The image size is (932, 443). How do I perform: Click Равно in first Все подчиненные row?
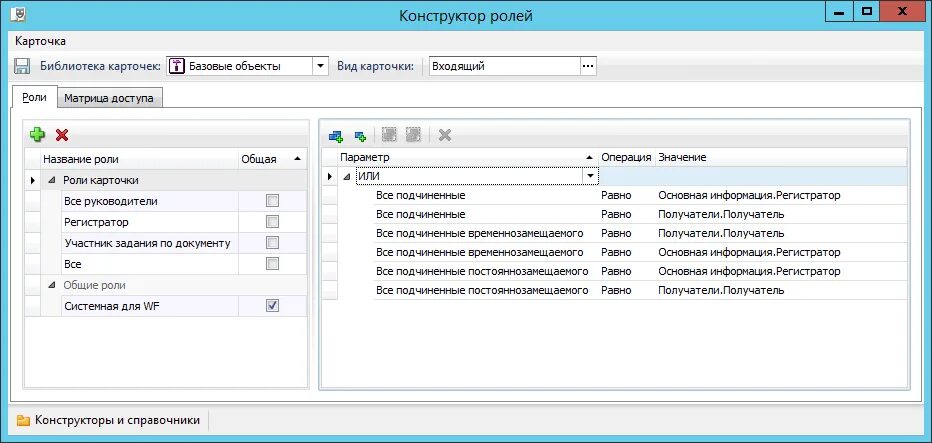616,195
